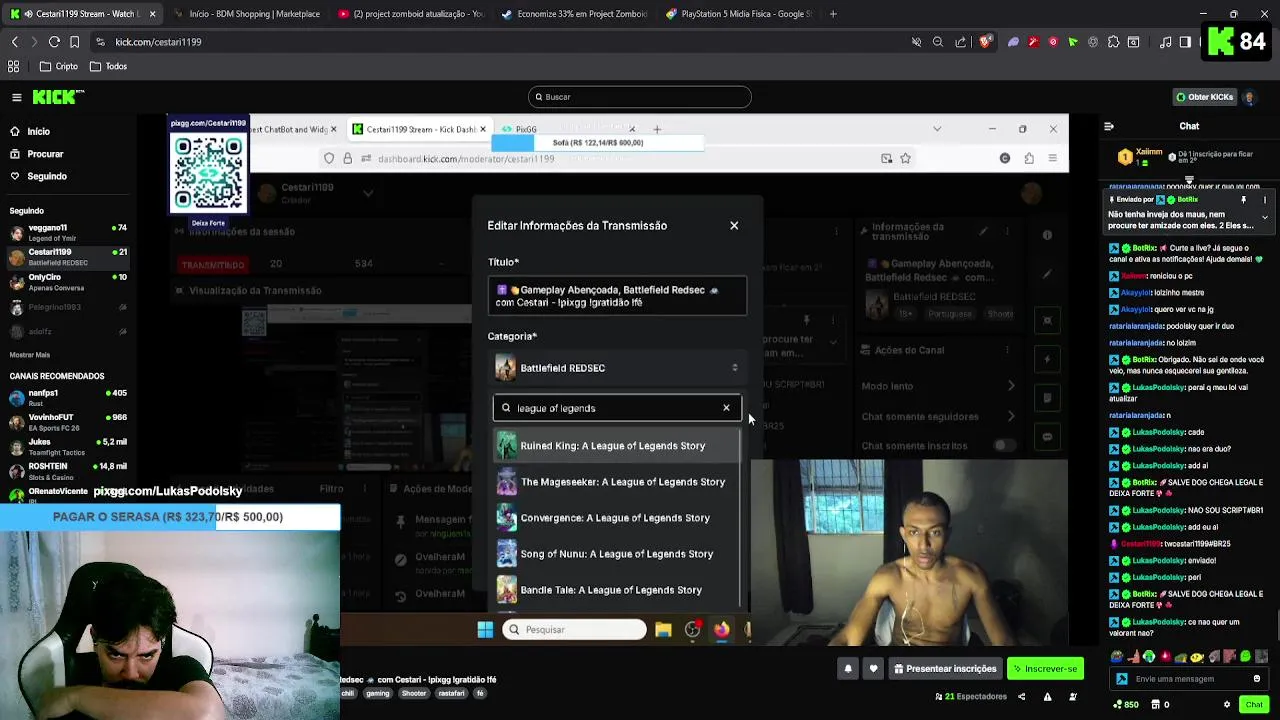Edit the stream title text box
Image resolution: width=1280 pixels, height=720 pixels.
pos(617,296)
